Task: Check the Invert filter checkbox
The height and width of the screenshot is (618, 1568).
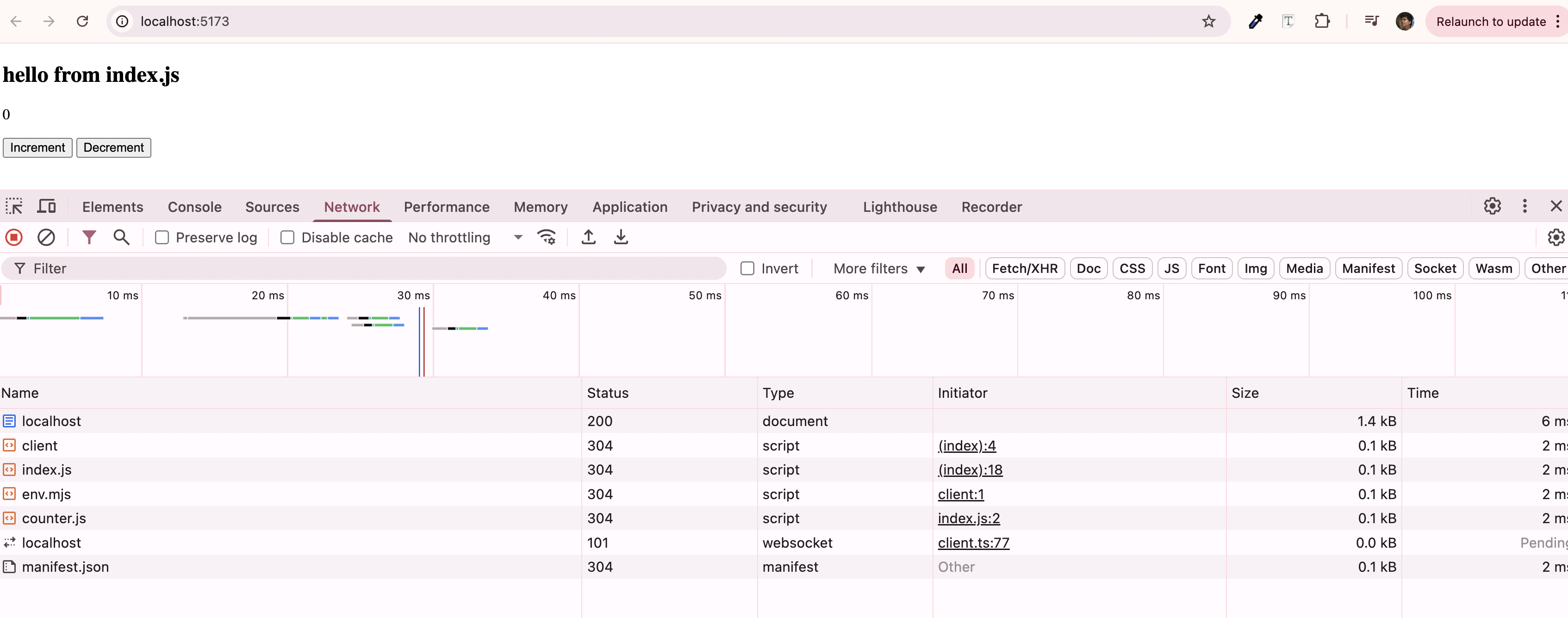Action: (747, 268)
